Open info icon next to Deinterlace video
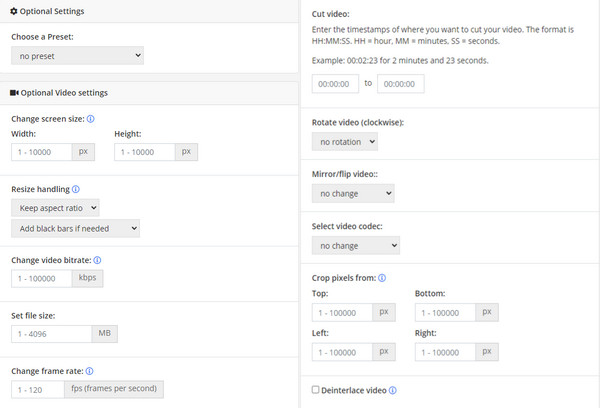Screen dimensions: 600x408 pyautogui.click(x=393, y=390)
